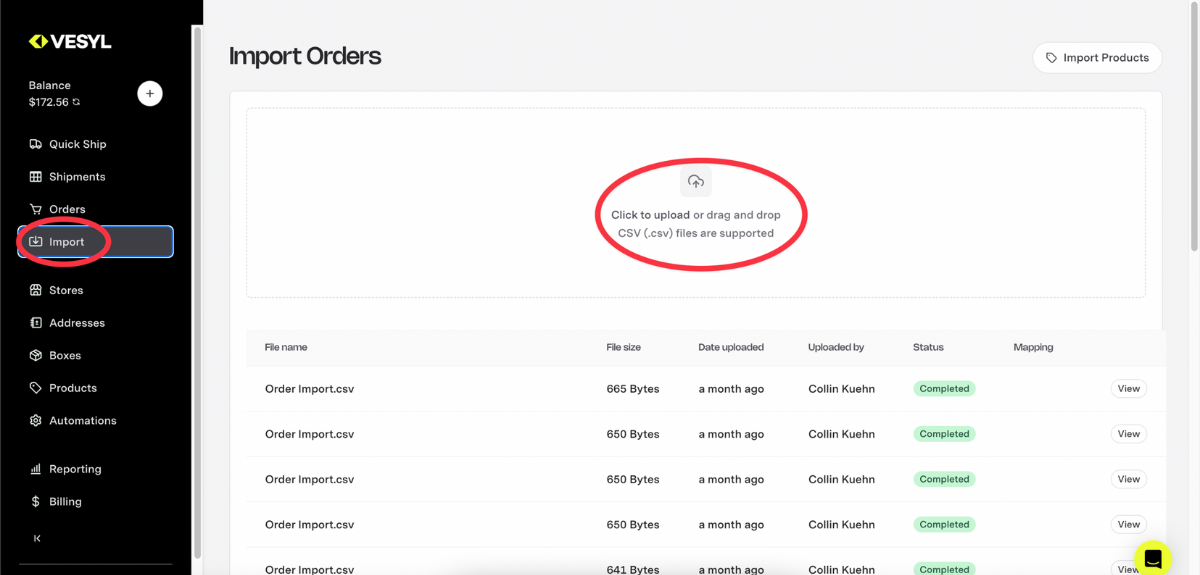Click the Boxes cube icon
The image size is (1200, 575).
(x=36, y=355)
